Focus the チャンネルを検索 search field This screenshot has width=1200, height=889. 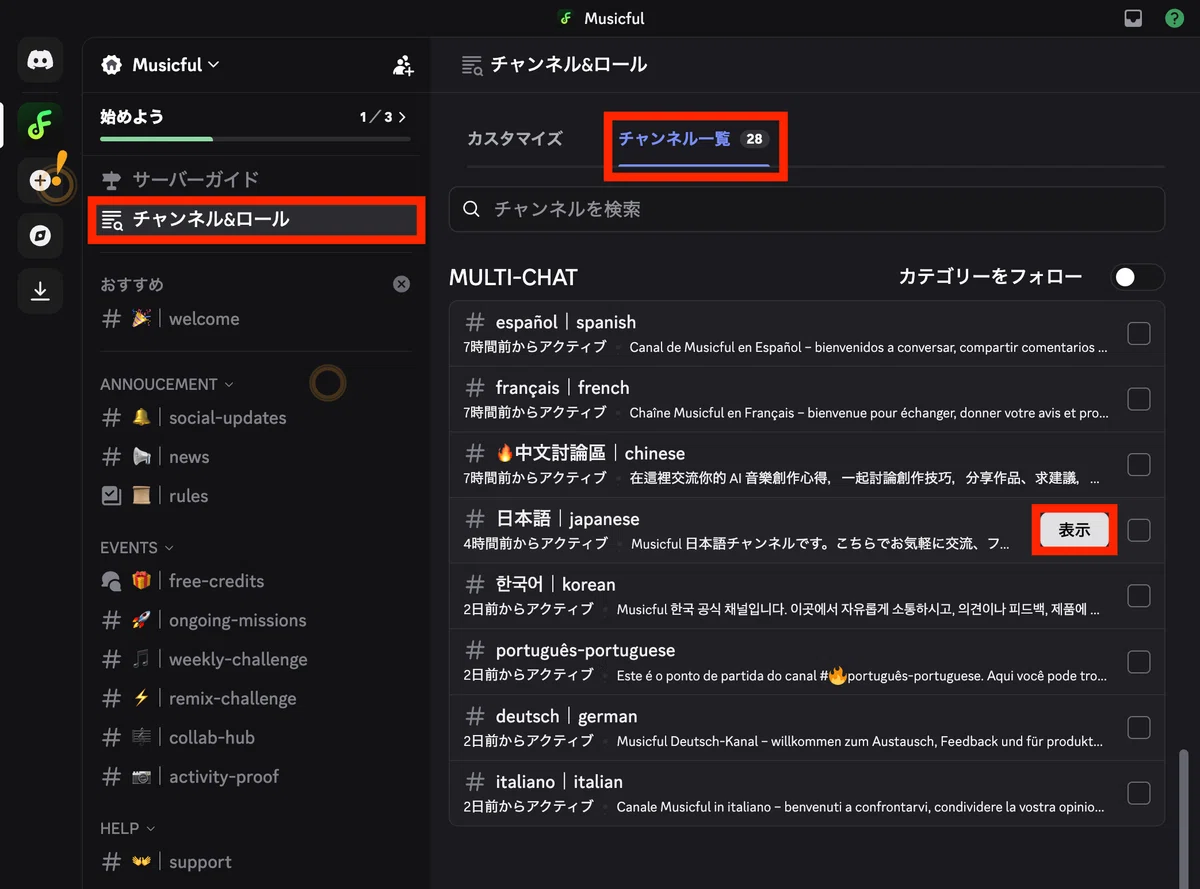point(807,209)
